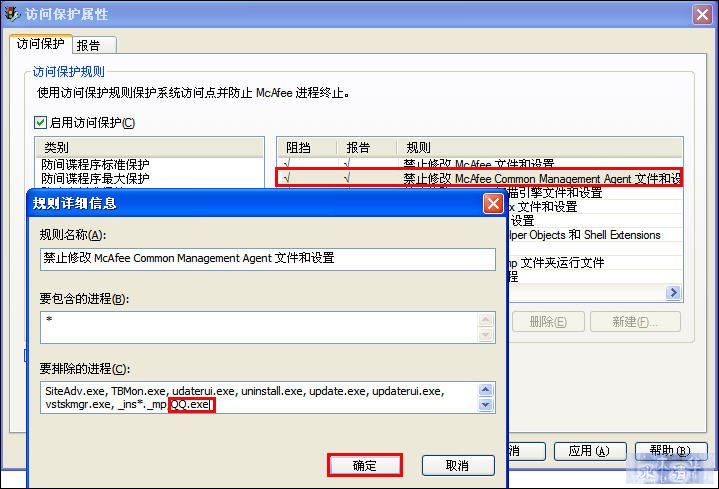
Task: Click the 阻挡 column header
Action: pos(306,147)
